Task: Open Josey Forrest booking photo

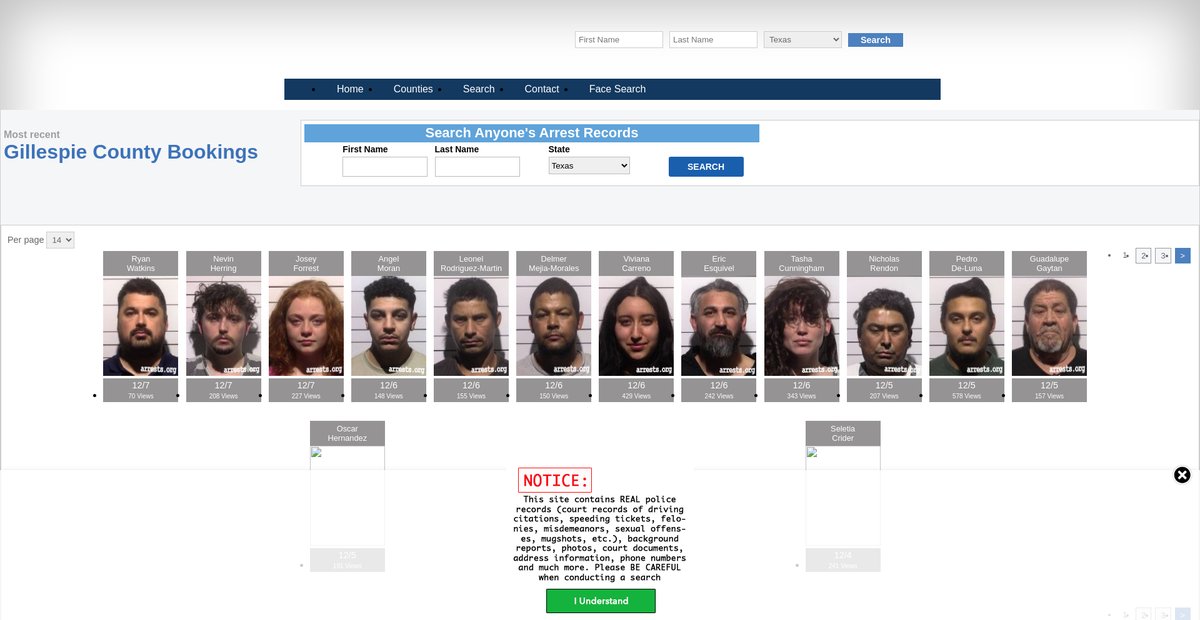Action: point(306,327)
